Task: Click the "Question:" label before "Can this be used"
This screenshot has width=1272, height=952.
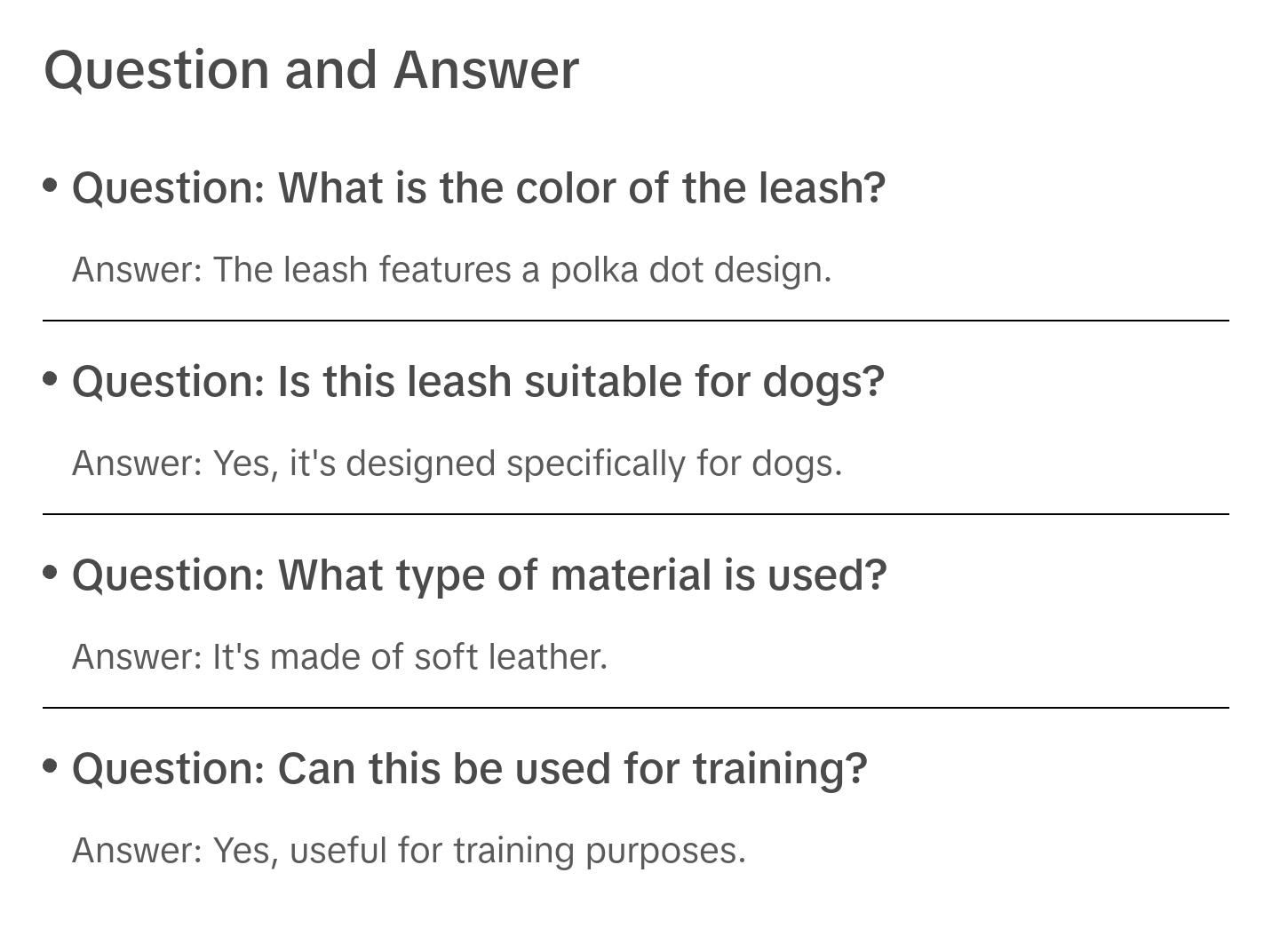Action: point(169,769)
